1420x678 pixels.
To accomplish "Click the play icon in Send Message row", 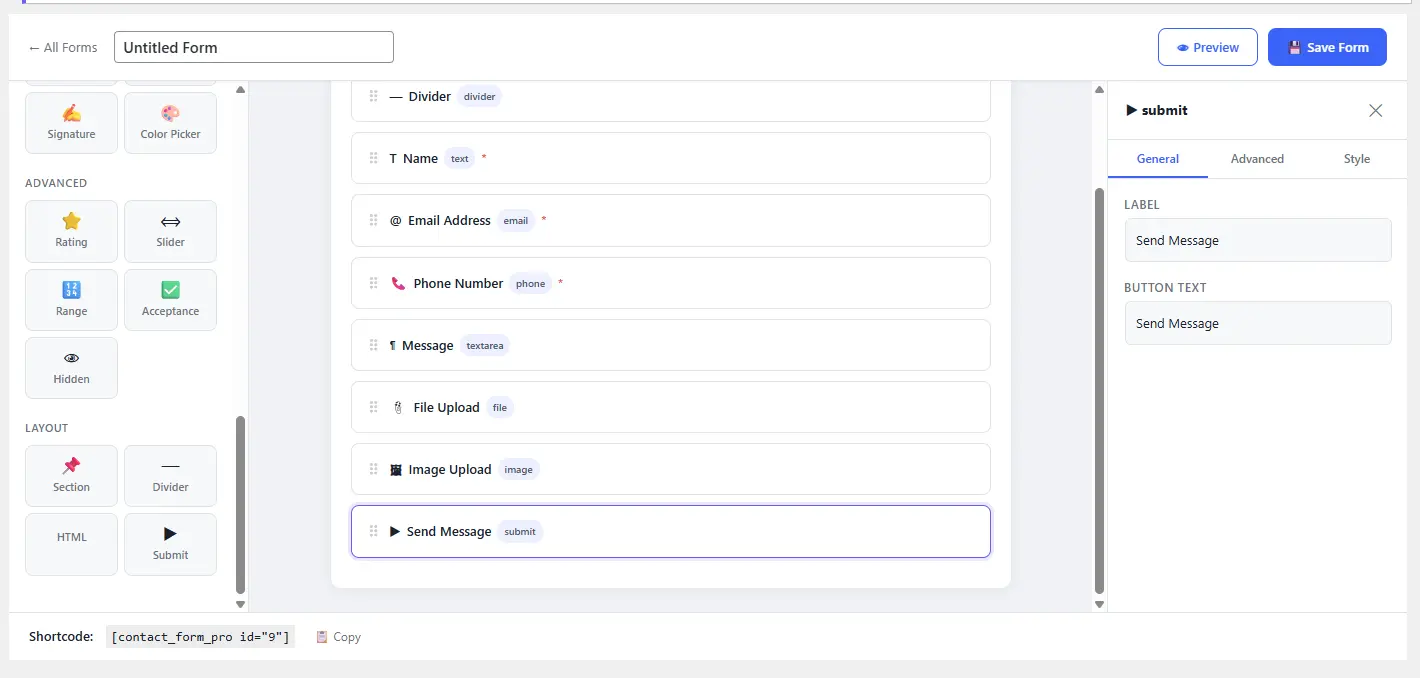I will click(x=395, y=531).
